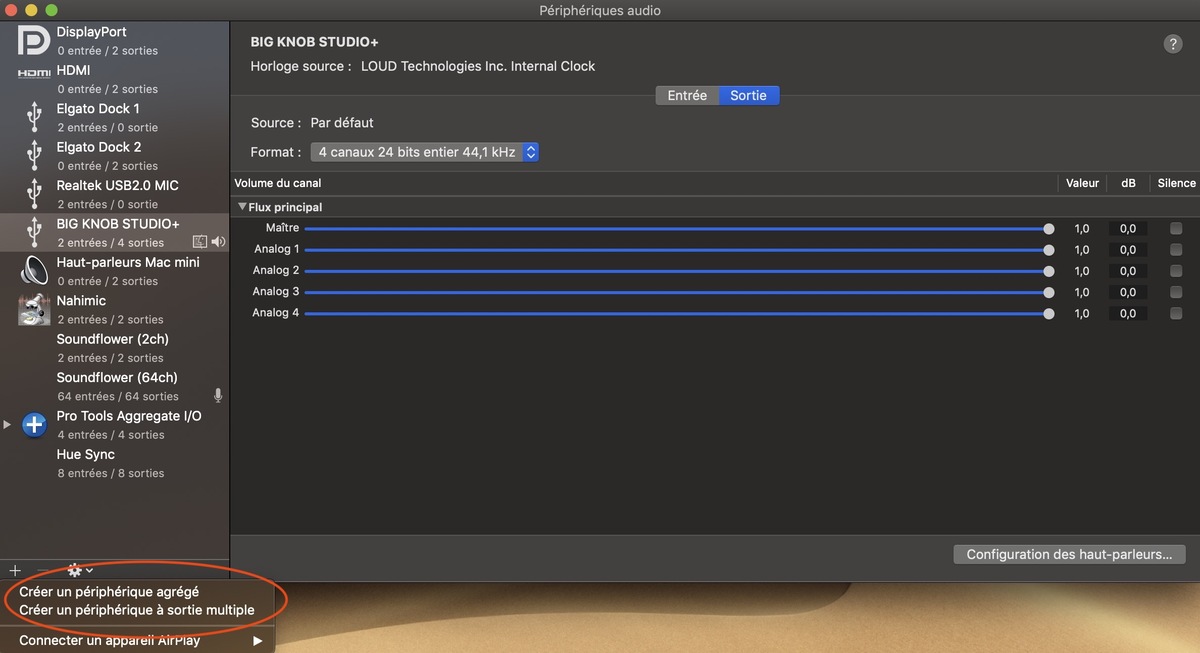This screenshot has height=653, width=1200.
Task: Select Elgato Dock 1 device name
Action: [x=98, y=108]
